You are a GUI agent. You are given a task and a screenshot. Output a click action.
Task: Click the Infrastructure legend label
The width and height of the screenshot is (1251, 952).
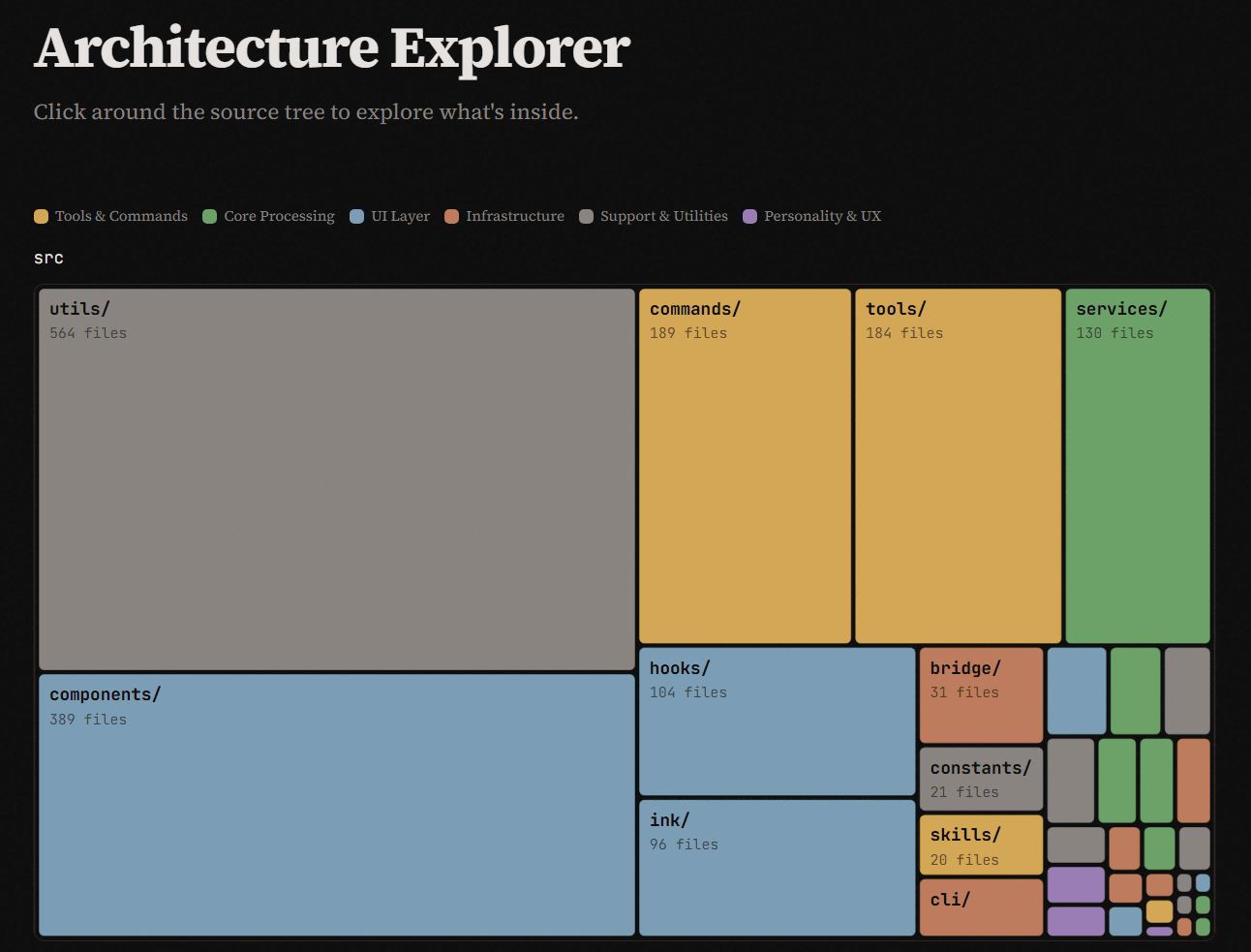click(x=514, y=216)
